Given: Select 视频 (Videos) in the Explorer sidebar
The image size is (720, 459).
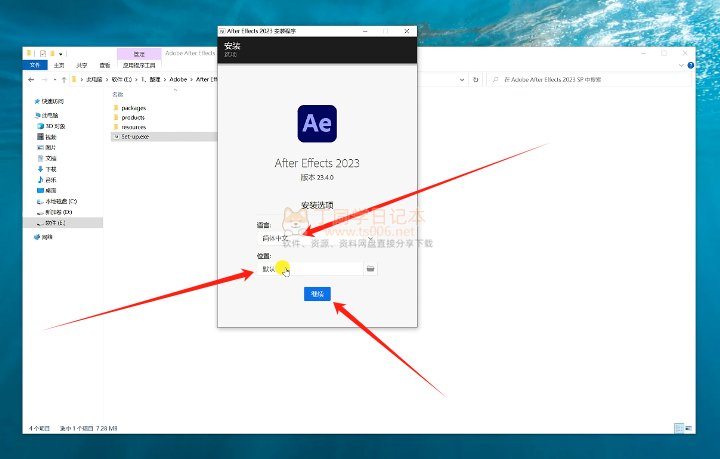Looking at the screenshot, I should 51,137.
